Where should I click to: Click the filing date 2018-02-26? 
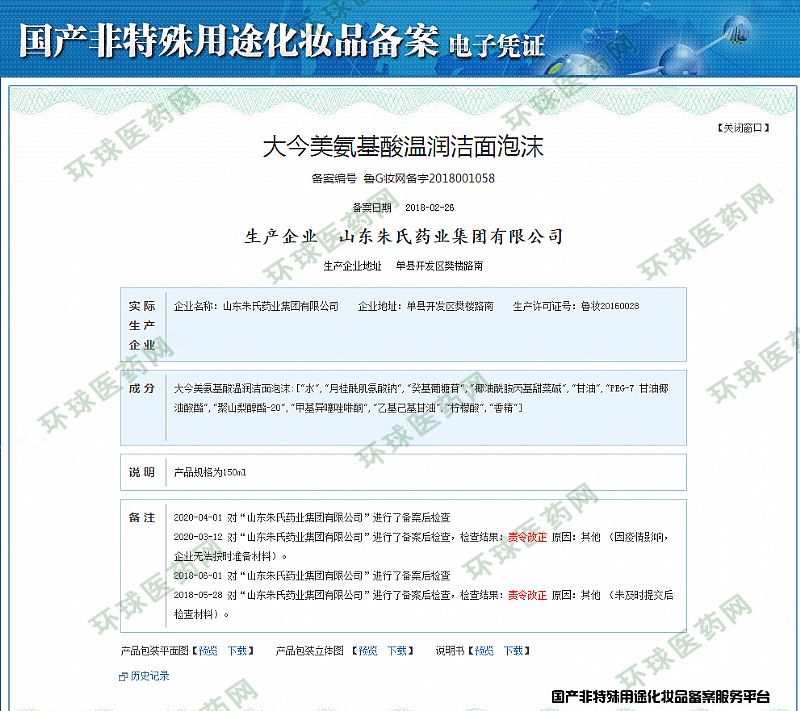(x=430, y=208)
